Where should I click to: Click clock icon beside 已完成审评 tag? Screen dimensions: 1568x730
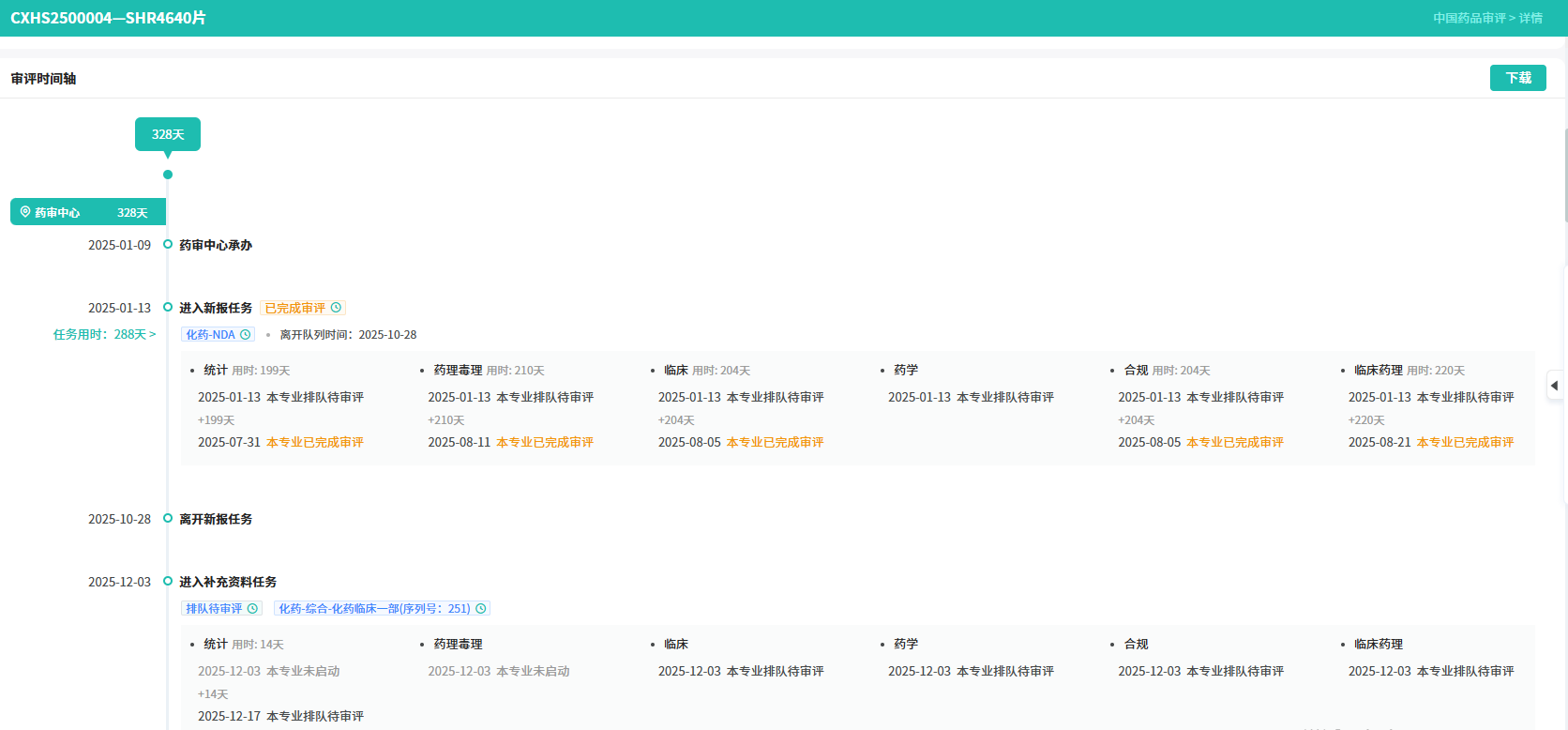point(336,308)
